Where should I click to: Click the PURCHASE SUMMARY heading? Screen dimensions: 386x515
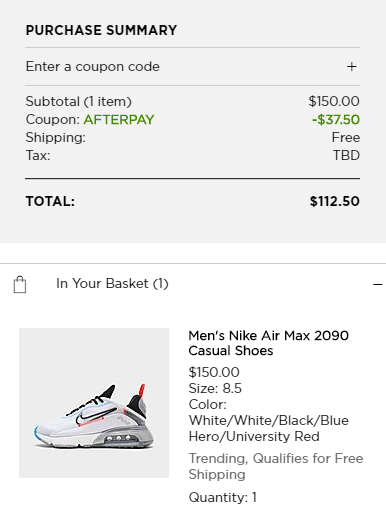(101, 30)
